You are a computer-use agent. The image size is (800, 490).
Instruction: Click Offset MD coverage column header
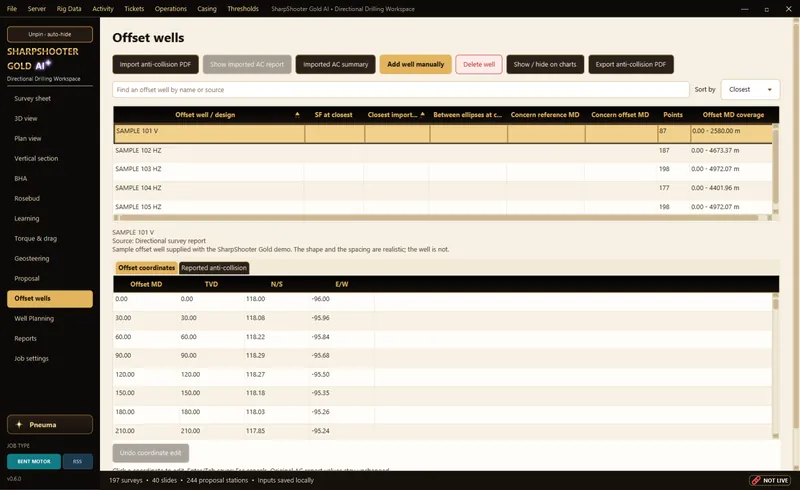tap(733, 115)
